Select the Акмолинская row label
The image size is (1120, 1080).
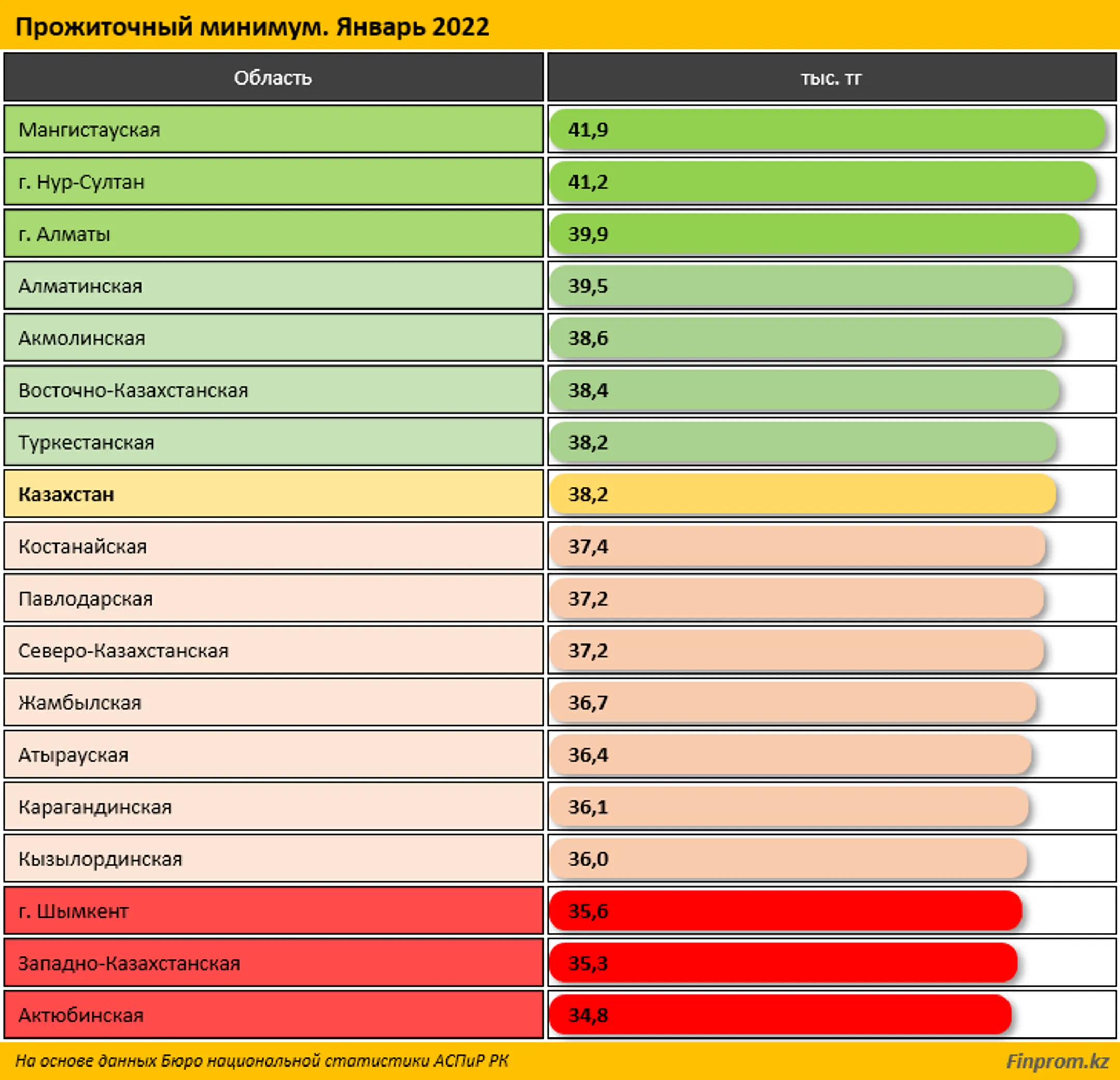pyautogui.click(x=273, y=338)
